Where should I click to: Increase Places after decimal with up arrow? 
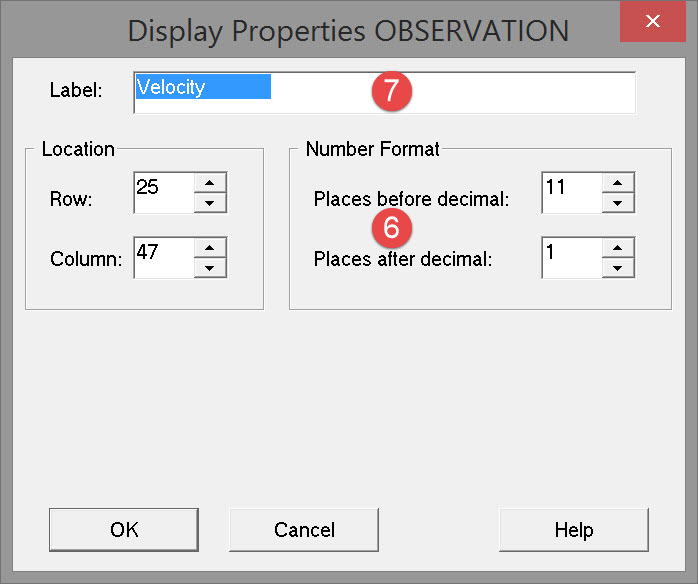[x=618, y=247]
